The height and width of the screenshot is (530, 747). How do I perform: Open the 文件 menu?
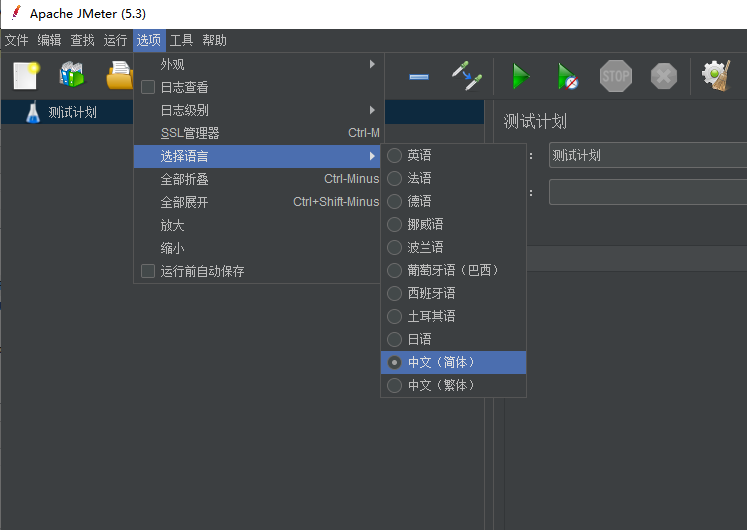[17, 40]
